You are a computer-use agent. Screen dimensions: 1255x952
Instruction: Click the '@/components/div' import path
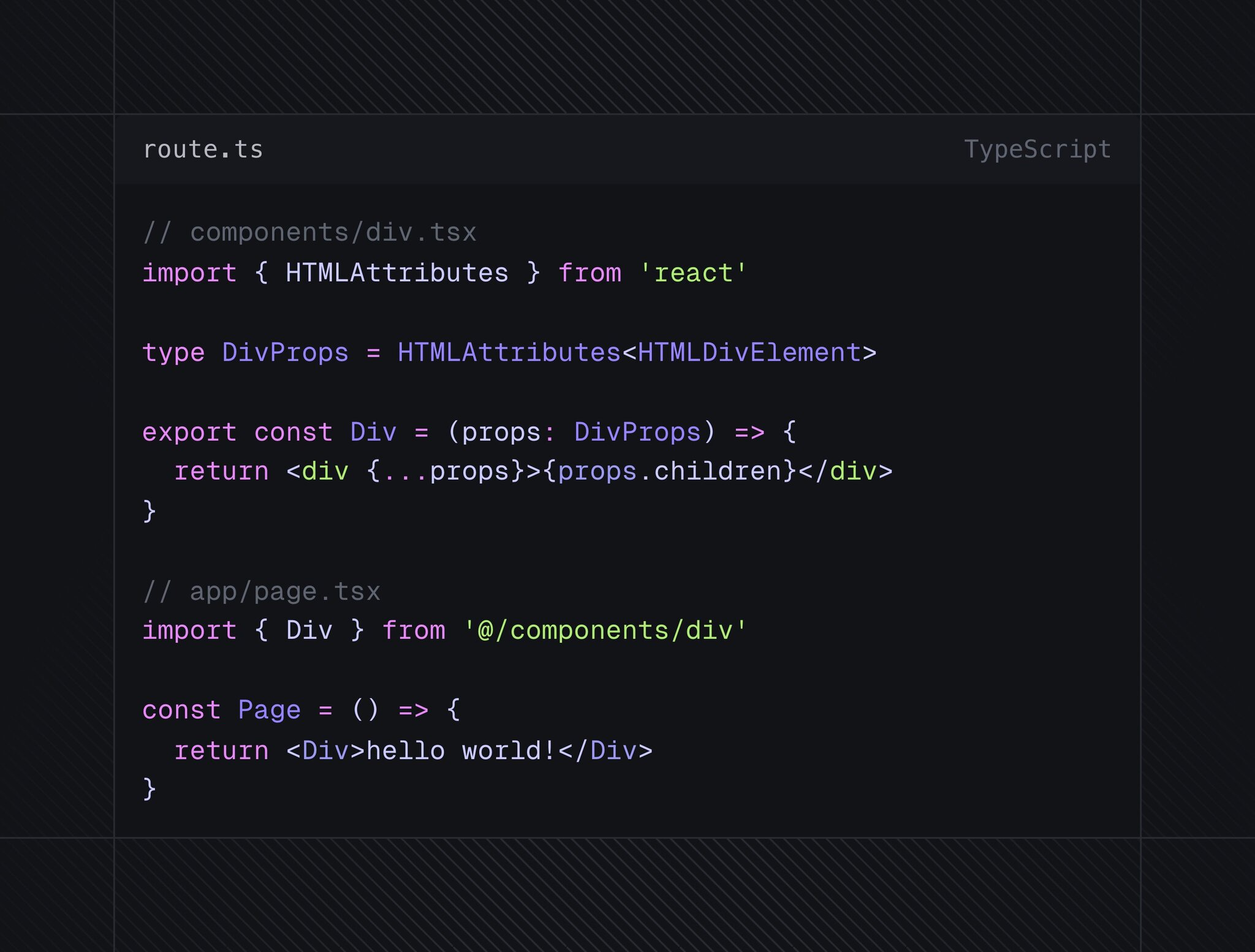tap(605, 631)
